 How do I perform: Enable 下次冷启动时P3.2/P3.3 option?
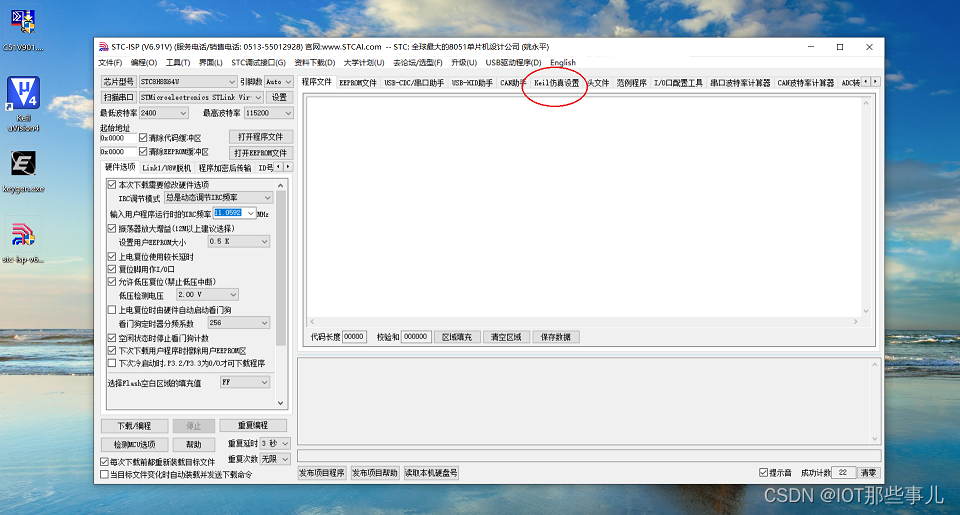pyautogui.click(x=112, y=363)
